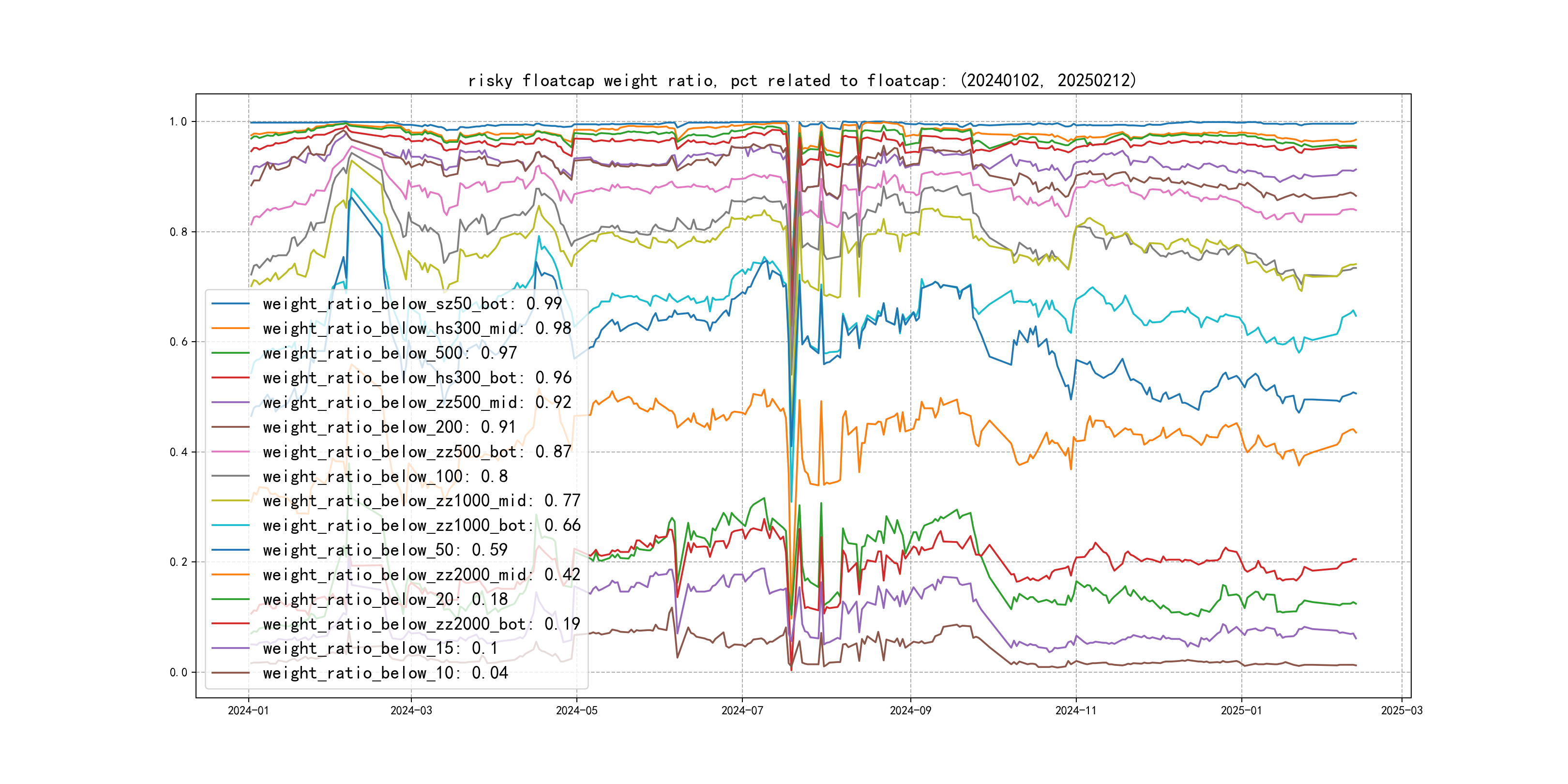Select legend label weight_ratio_below_200
Viewport: 1568px width, 784px height.
tap(389, 427)
